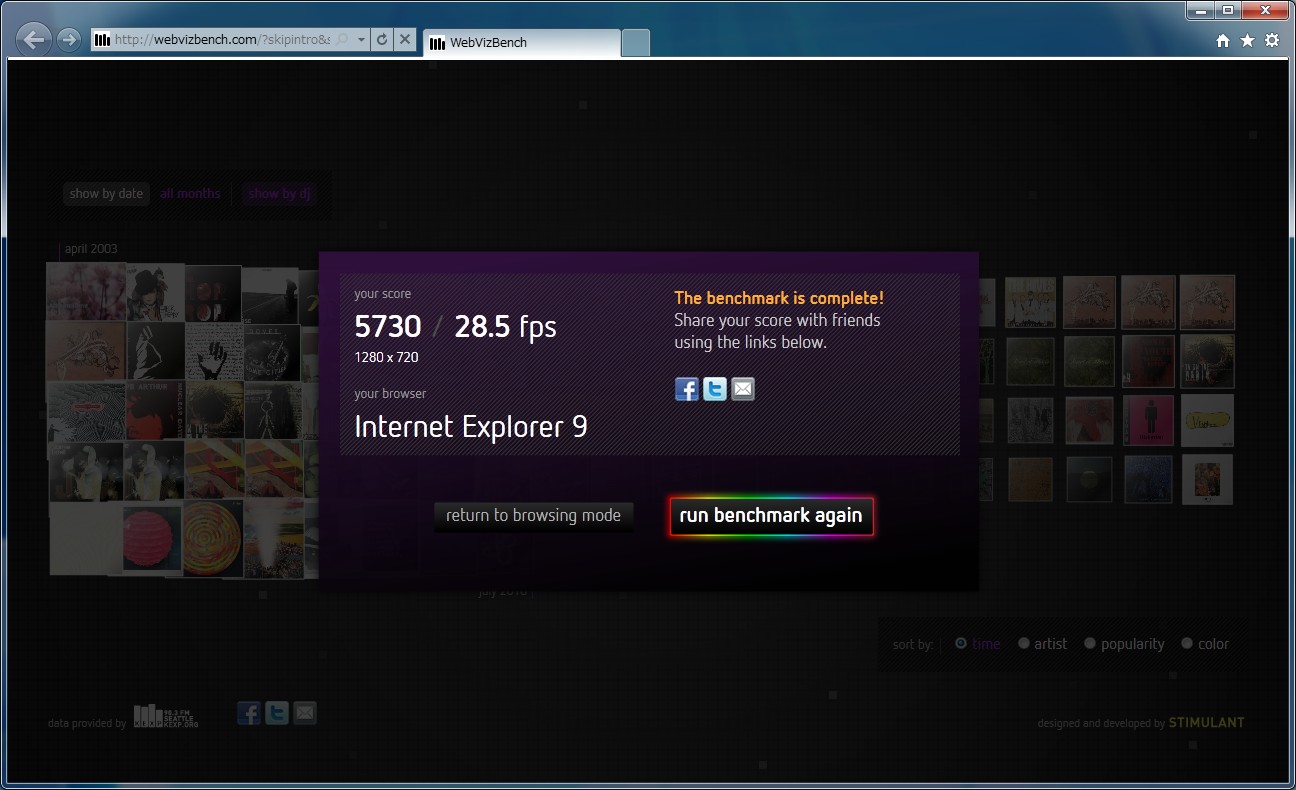Switch to 'show by dj' view

click(280, 193)
